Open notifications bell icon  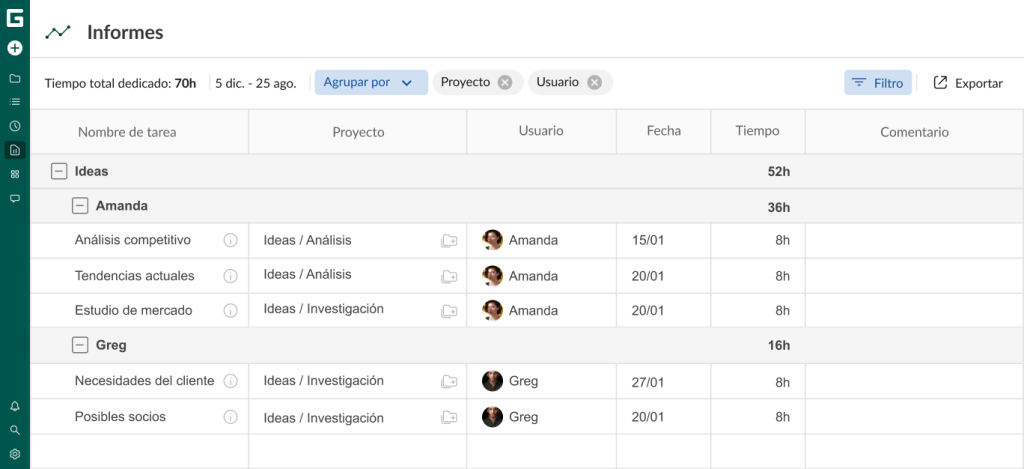click(14, 406)
